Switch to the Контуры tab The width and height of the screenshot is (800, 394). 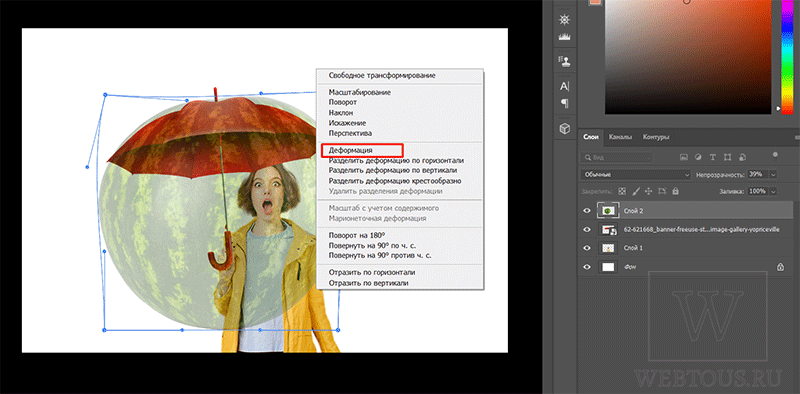[x=656, y=137]
